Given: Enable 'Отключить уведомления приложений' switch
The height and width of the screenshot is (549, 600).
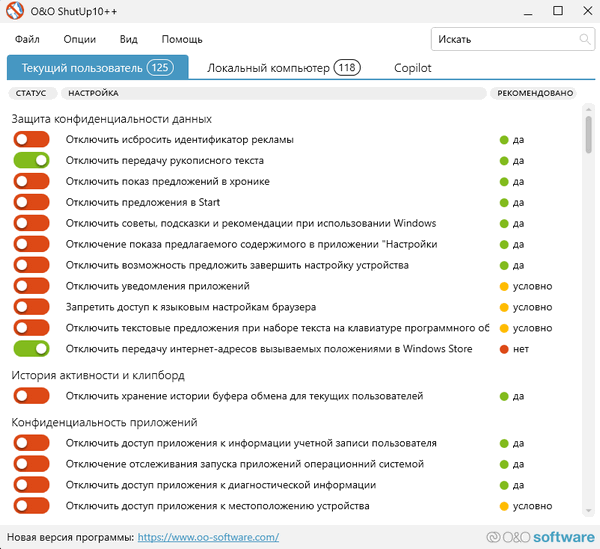Looking at the screenshot, I should 31,286.
